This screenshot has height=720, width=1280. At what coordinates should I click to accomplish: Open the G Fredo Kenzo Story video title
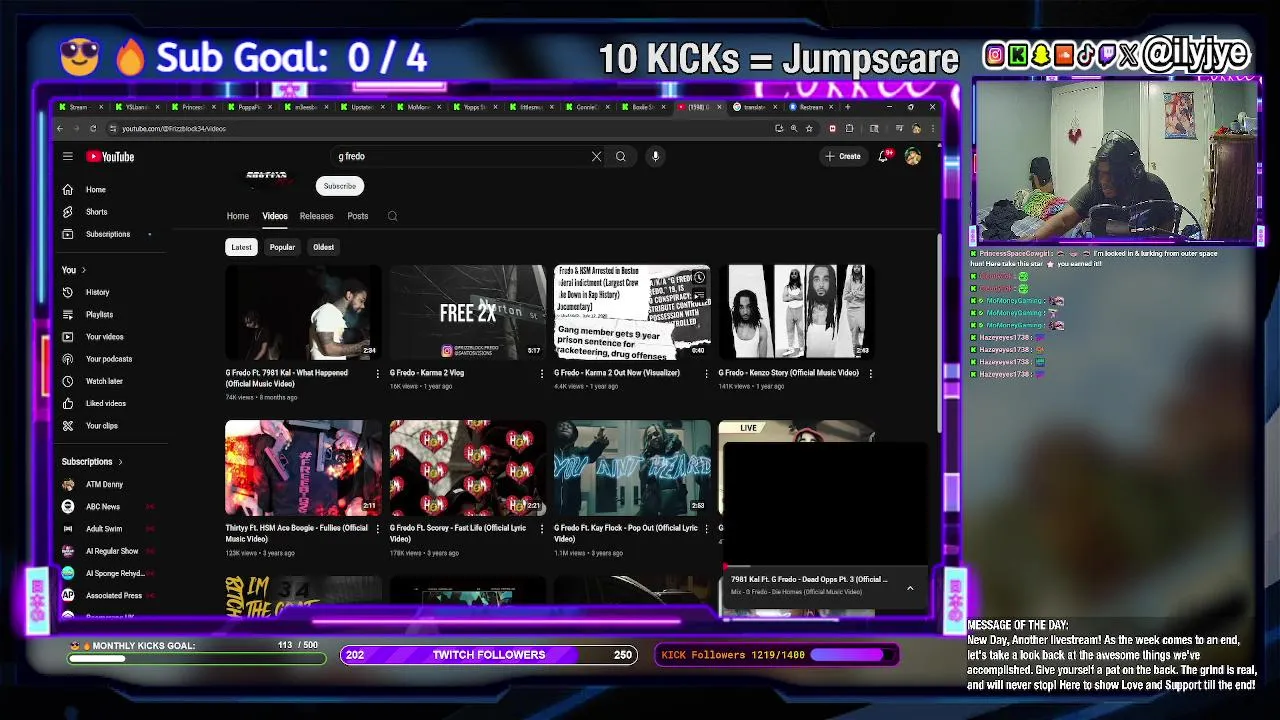tap(788, 373)
